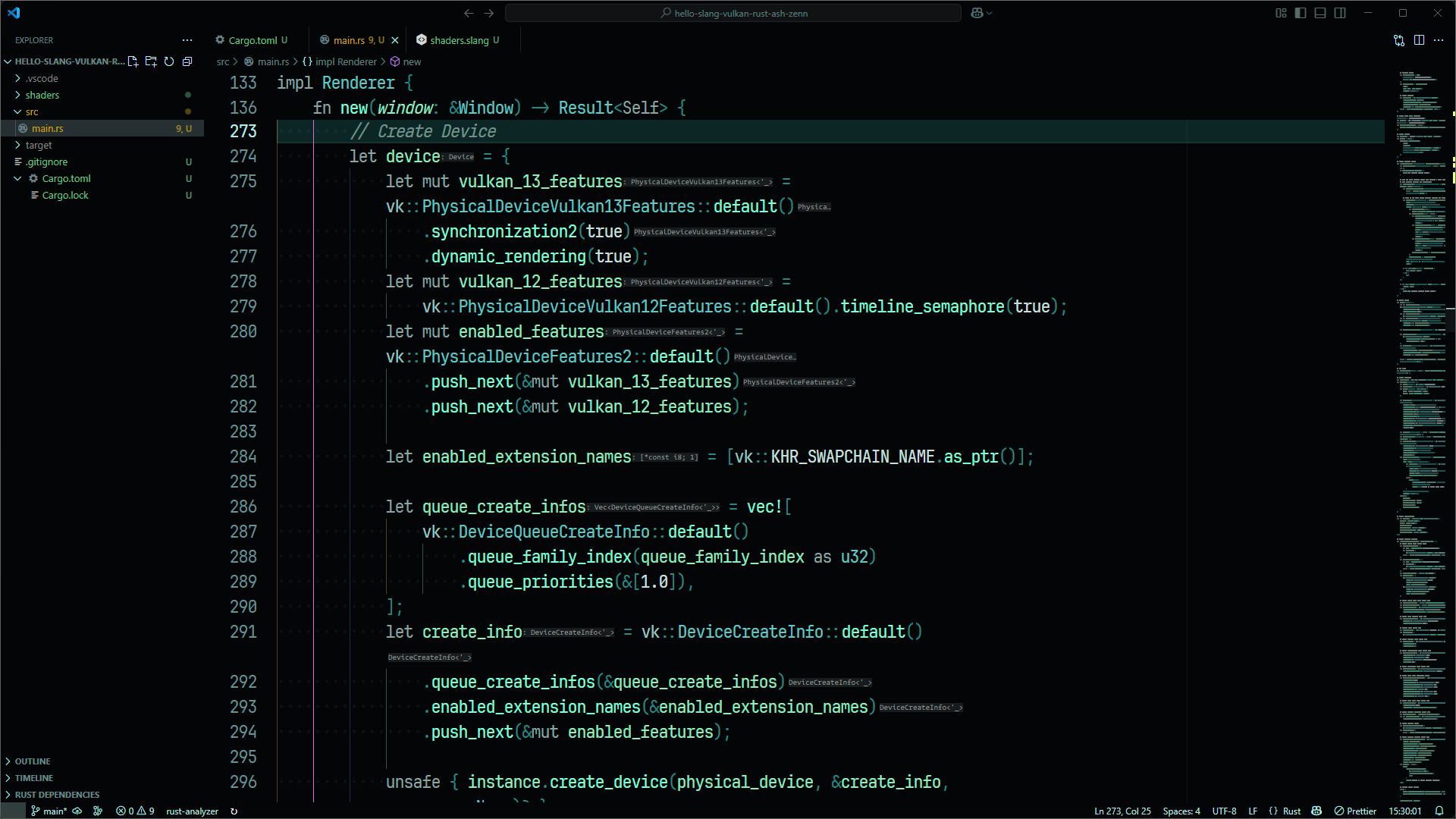Split the editor to the right
Screen dimensions: 1456x819
[x=1419, y=40]
